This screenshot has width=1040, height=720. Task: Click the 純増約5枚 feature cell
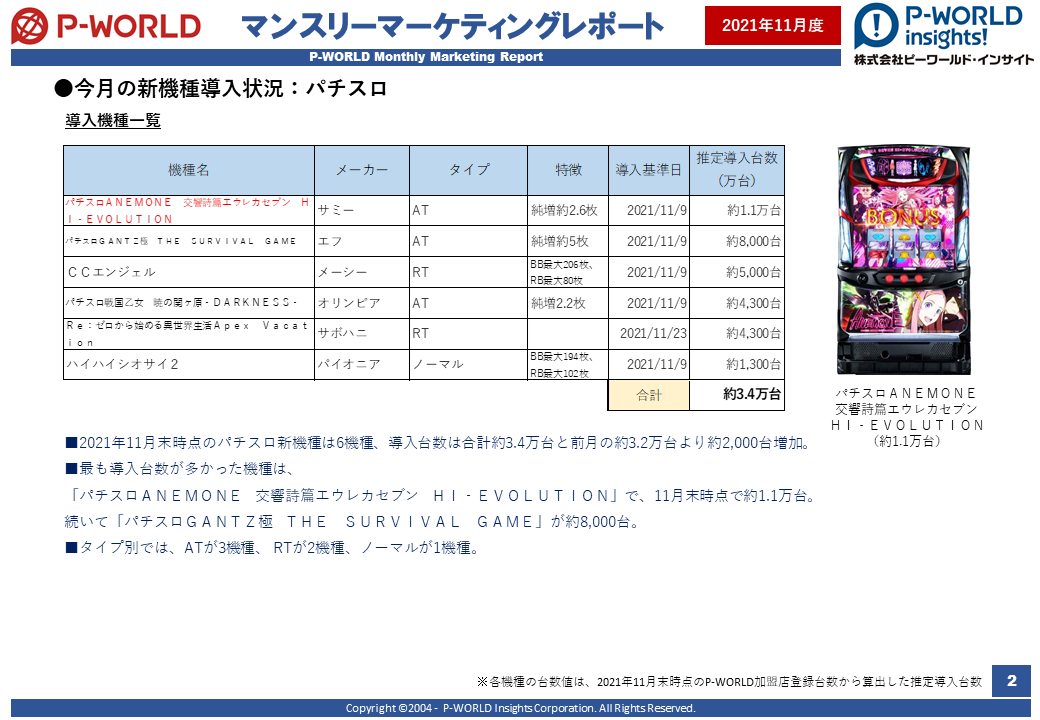568,241
